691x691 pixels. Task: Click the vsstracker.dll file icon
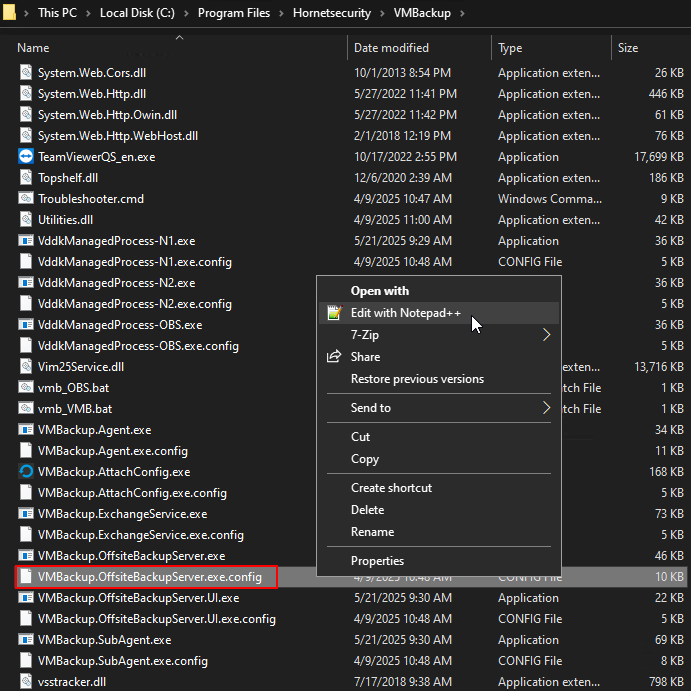[x=26, y=681]
